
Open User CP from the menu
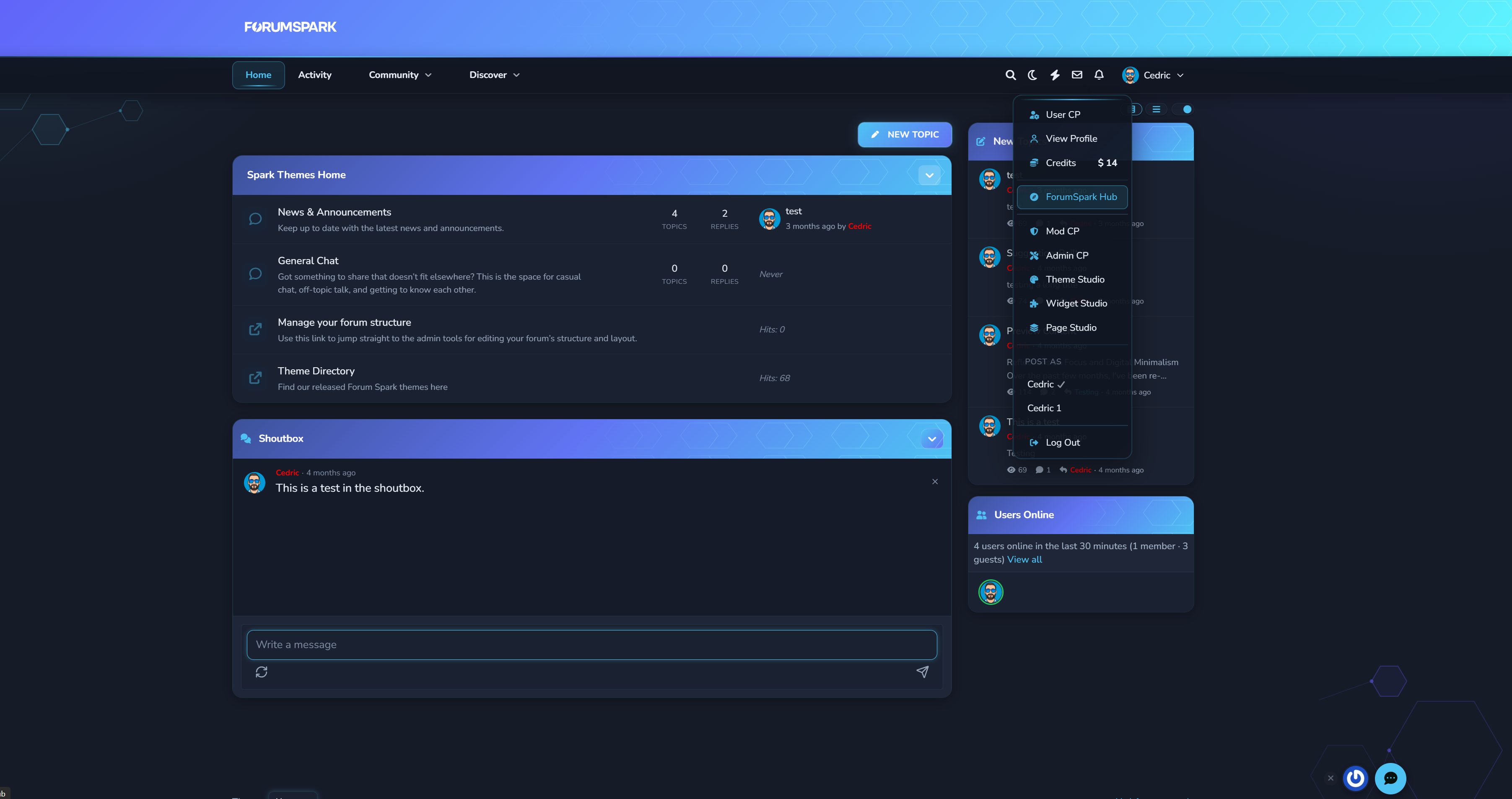[1072, 114]
